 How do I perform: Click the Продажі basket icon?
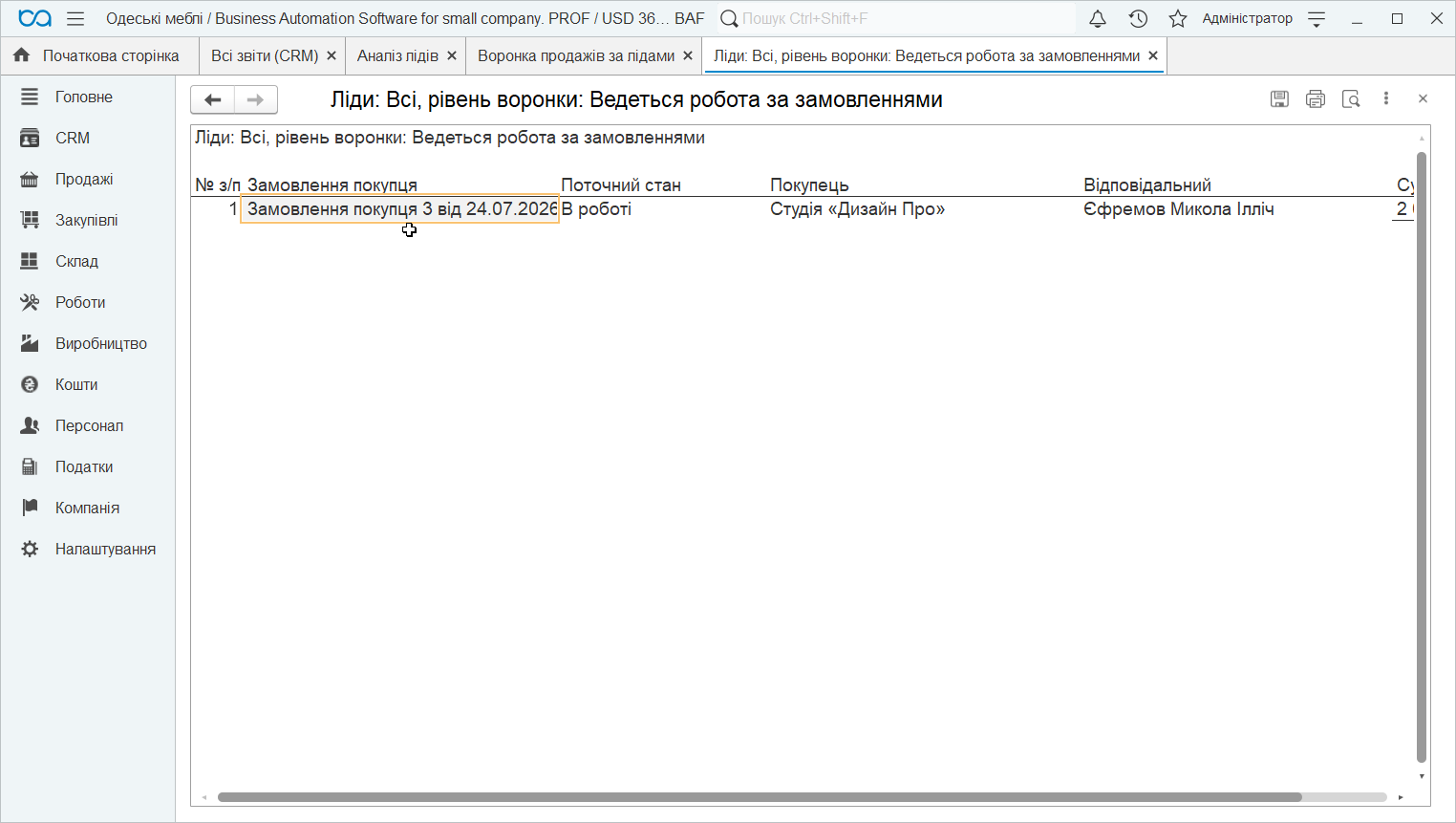click(30, 179)
